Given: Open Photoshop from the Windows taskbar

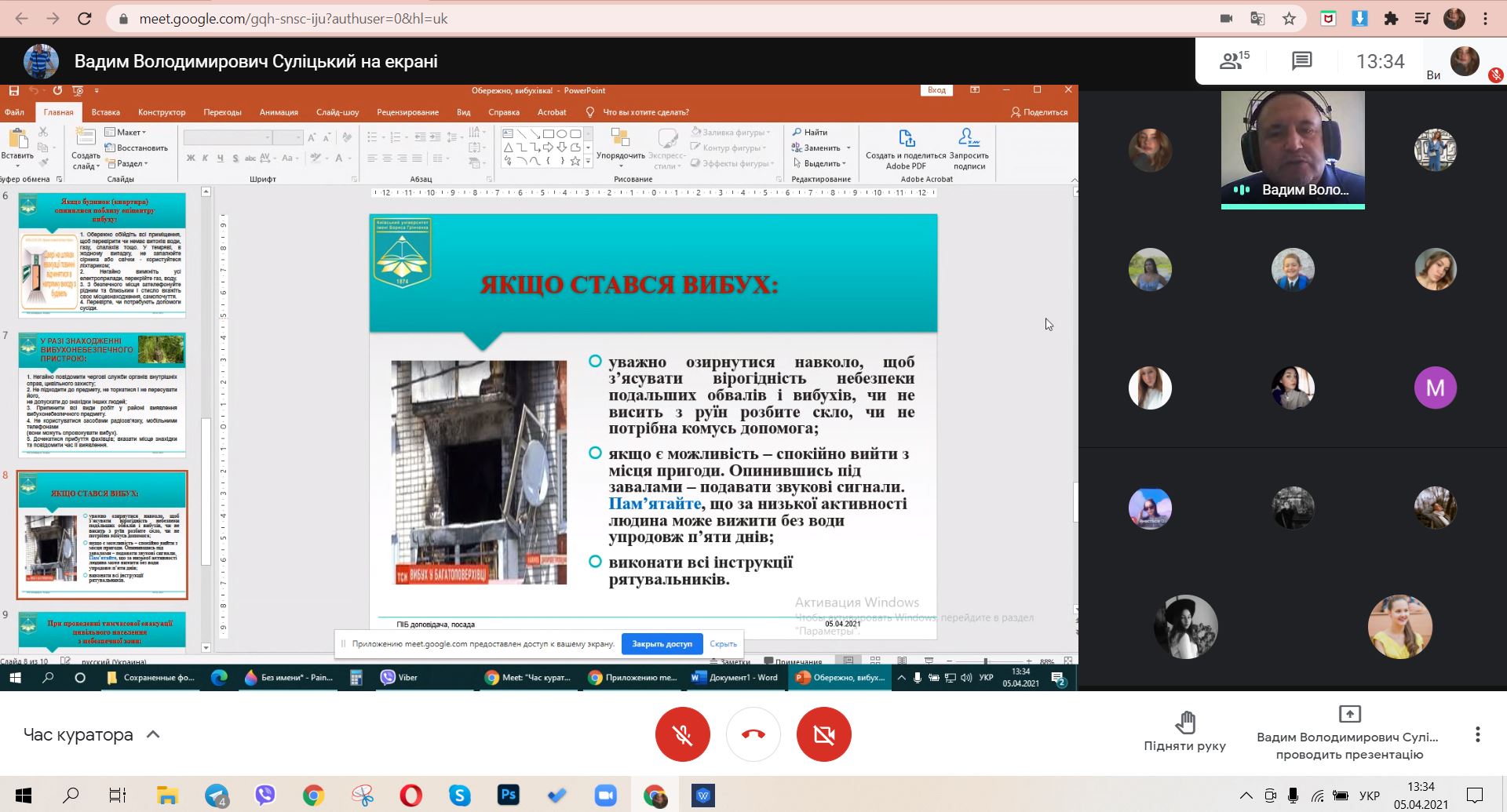Looking at the screenshot, I should pyautogui.click(x=508, y=796).
